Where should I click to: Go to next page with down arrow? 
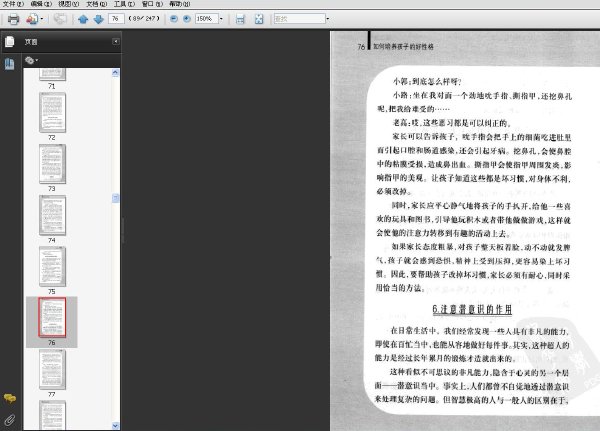(x=99, y=19)
